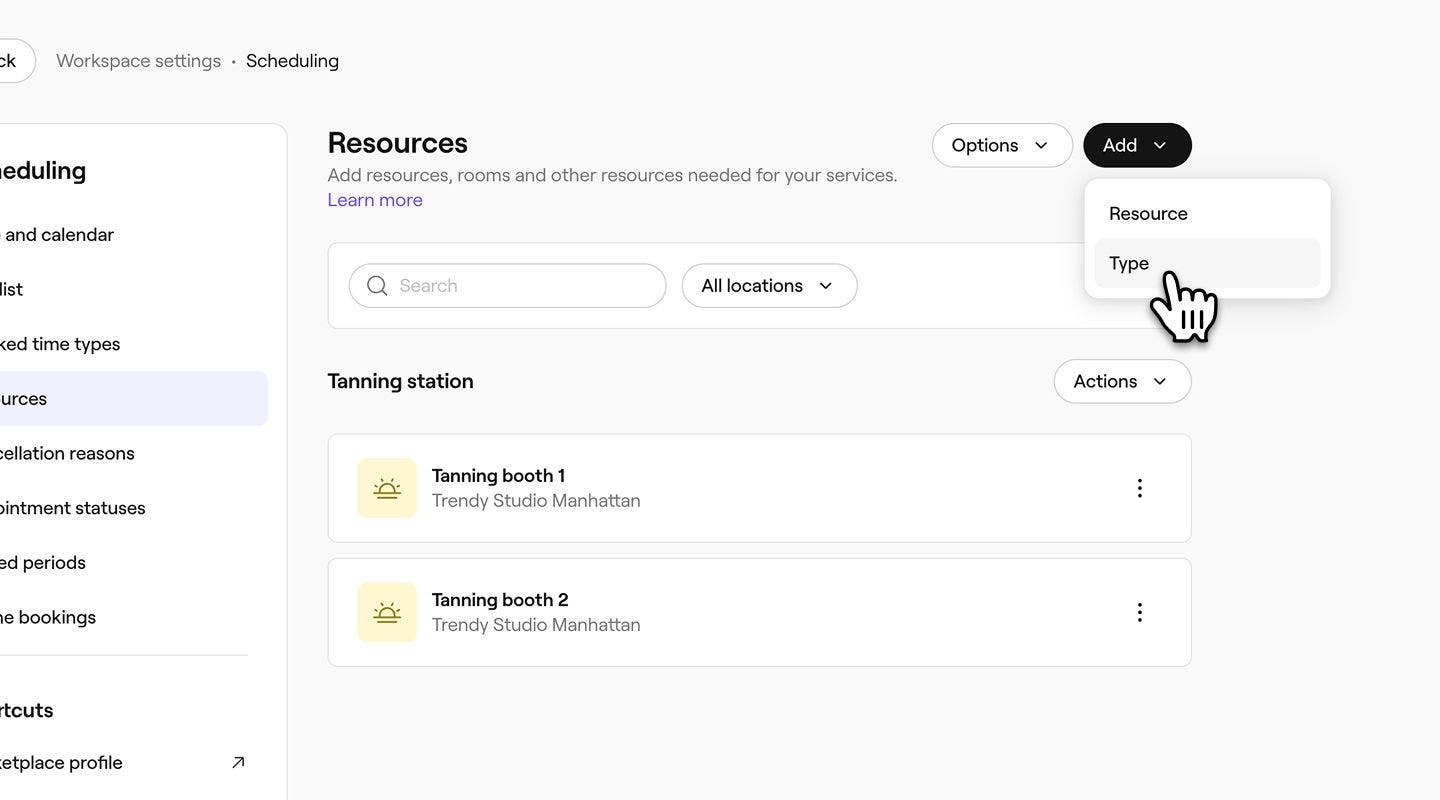Open Marketplace profile from Shortcuts

pyautogui.click(x=60, y=761)
